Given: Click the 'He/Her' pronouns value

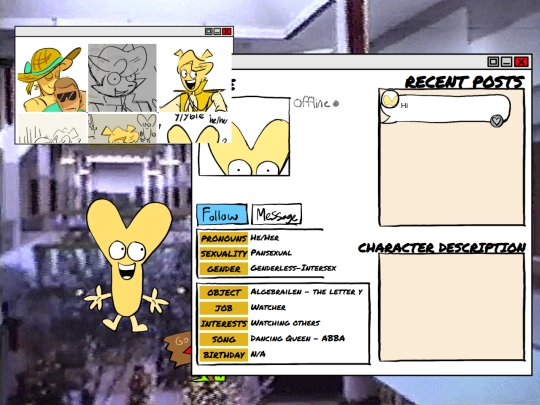Looking at the screenshot, I should (264, 238).
